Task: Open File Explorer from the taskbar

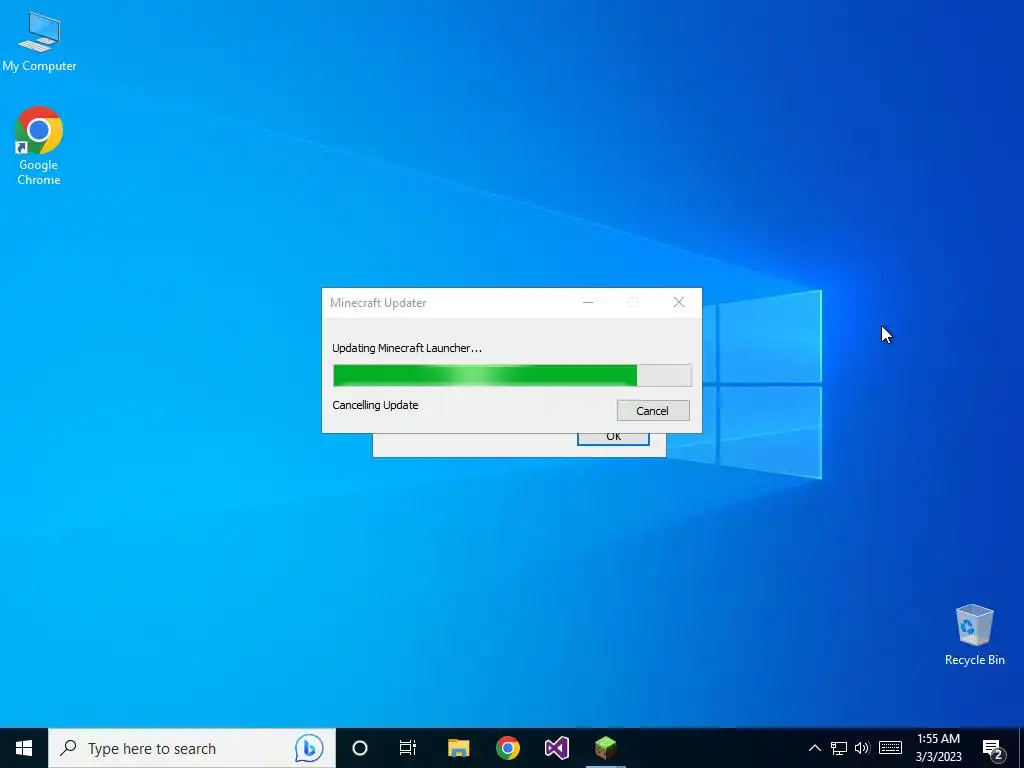Action: [458, 748]
